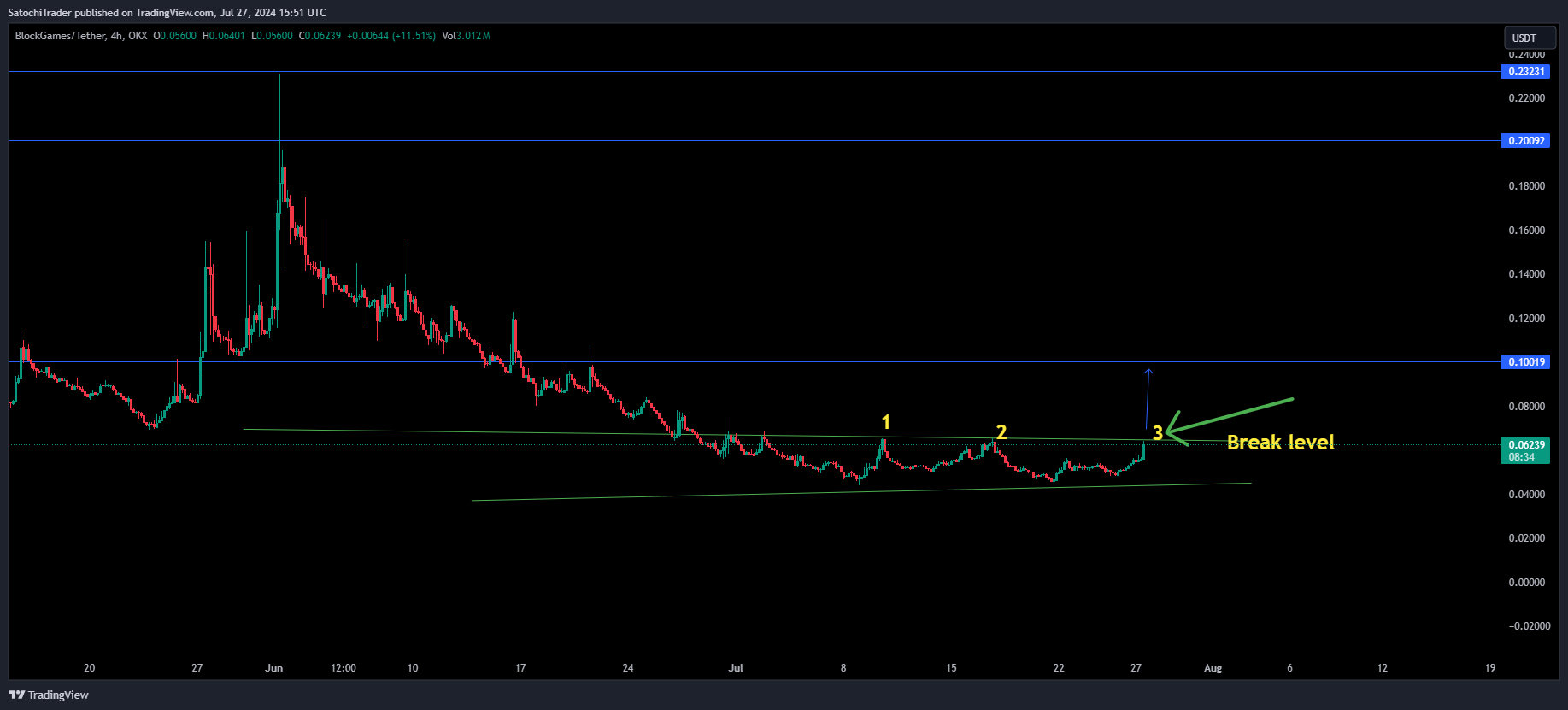The height and width of the screenshot is (710, 1568).
Task: Click the 0.00000 price axis label
Action: 1527,583
